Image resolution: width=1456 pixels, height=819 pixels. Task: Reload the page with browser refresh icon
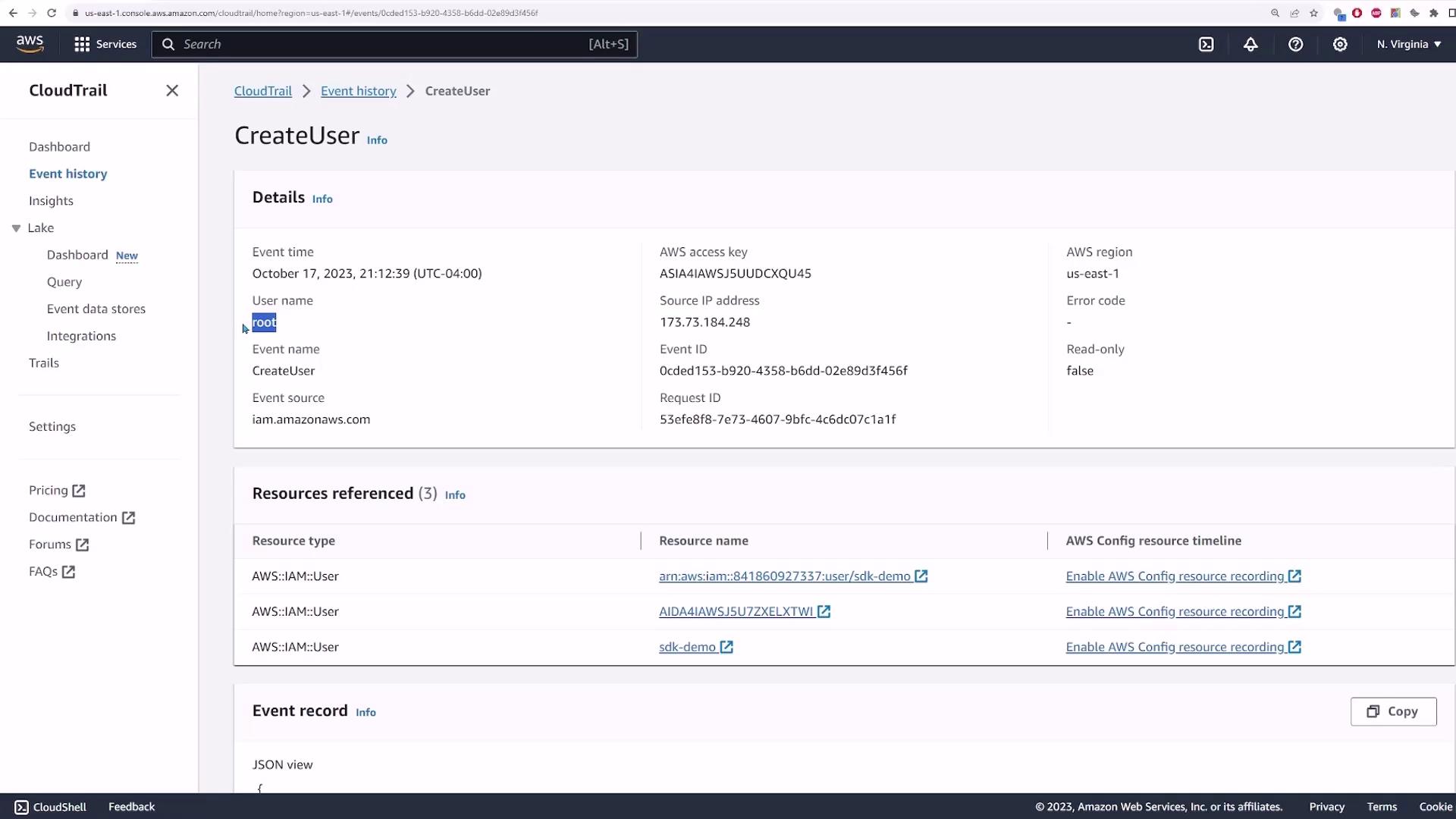pyautogui.click(x=52, y=13)
